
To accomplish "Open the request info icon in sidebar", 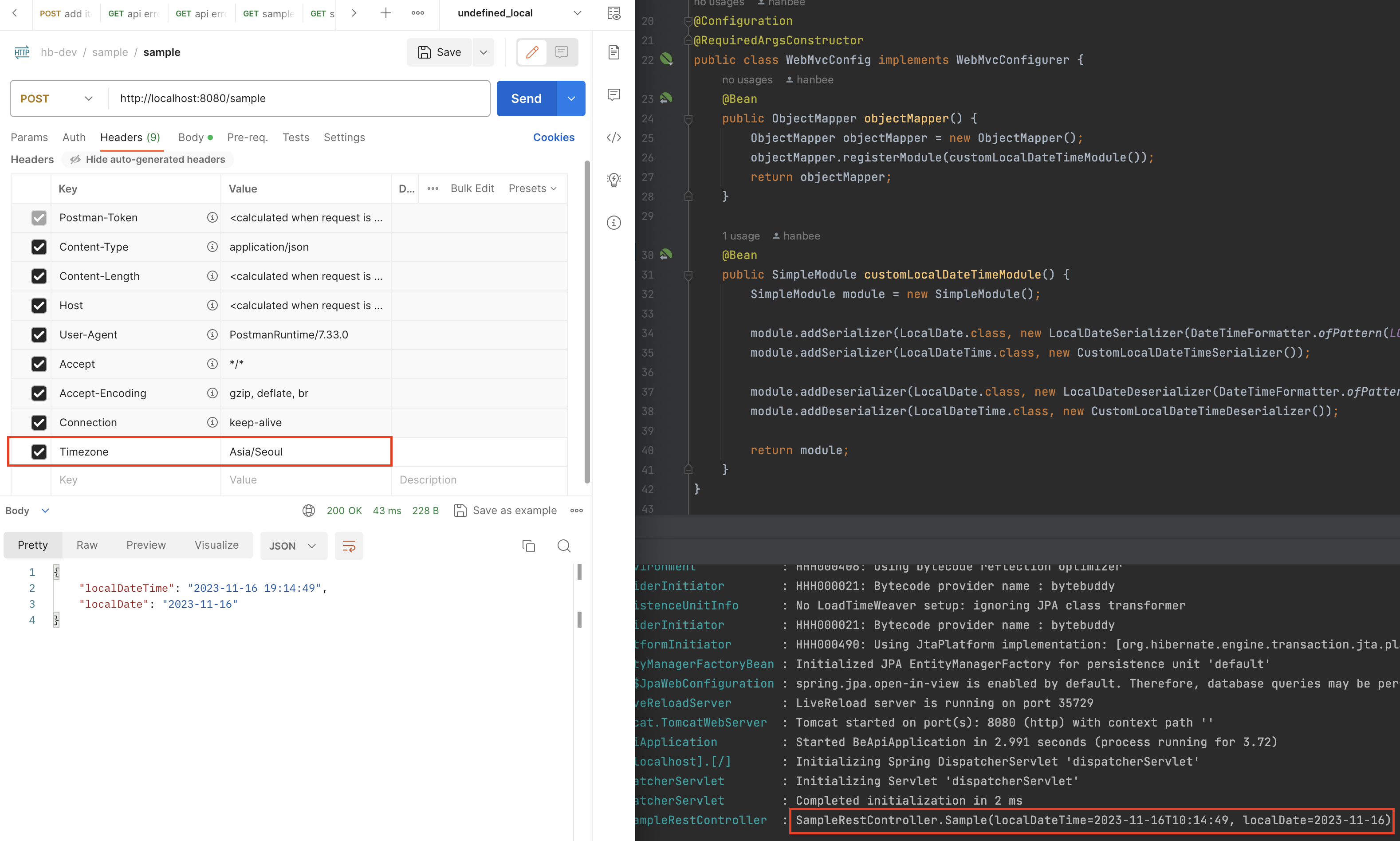I will (x=613, y=223).
